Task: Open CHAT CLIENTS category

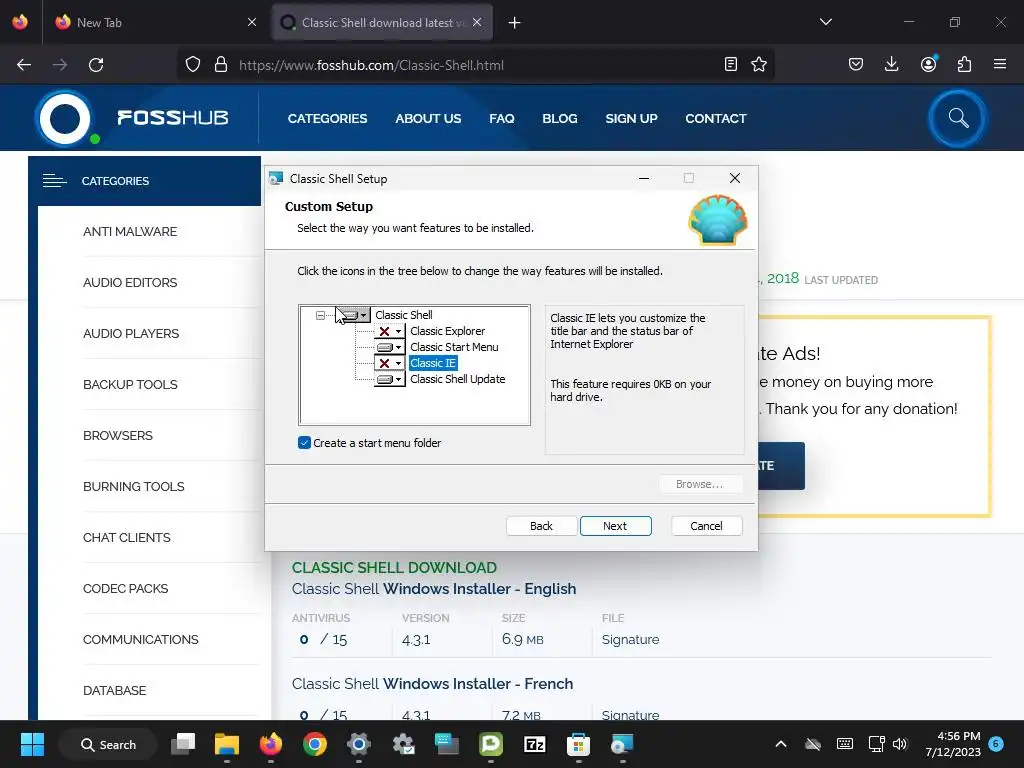Action: 127,537
